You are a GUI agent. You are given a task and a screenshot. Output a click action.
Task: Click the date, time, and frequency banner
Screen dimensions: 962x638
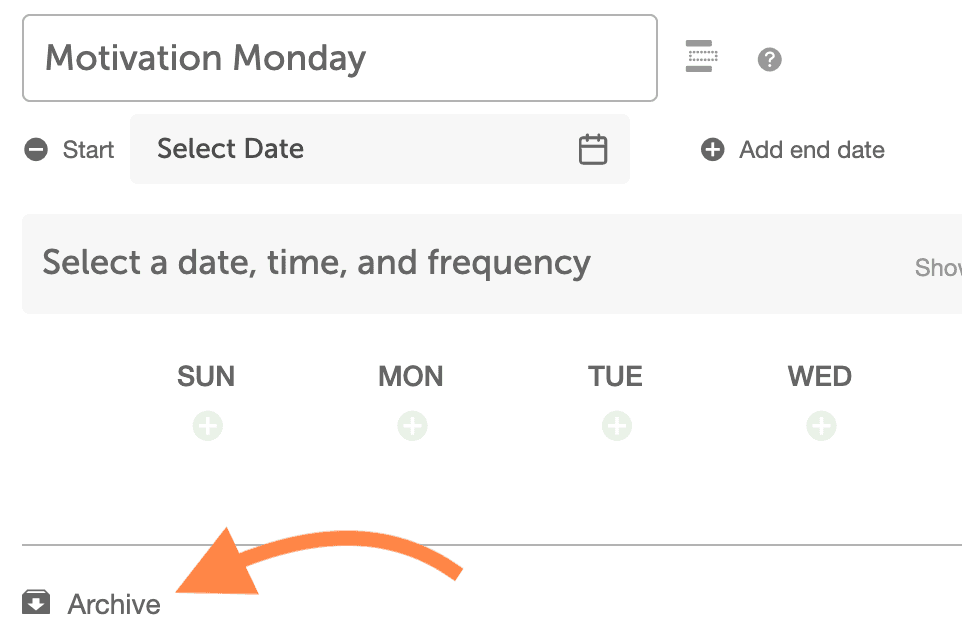tap(492, 264)
